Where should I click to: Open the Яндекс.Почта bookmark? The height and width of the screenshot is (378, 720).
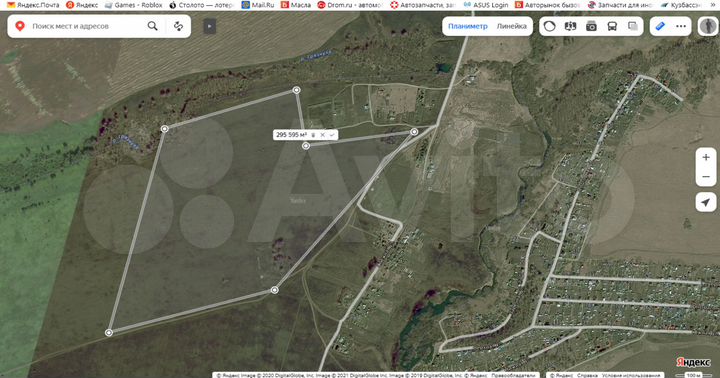pos(34,5)
